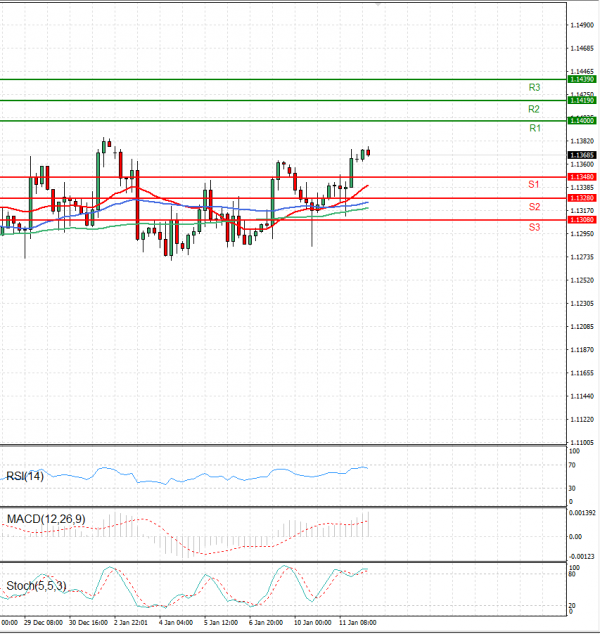This screenshot has height=634, width=600.
Task: Click the 29 Dec 08:00 time label
Action: tap(43, 623)
